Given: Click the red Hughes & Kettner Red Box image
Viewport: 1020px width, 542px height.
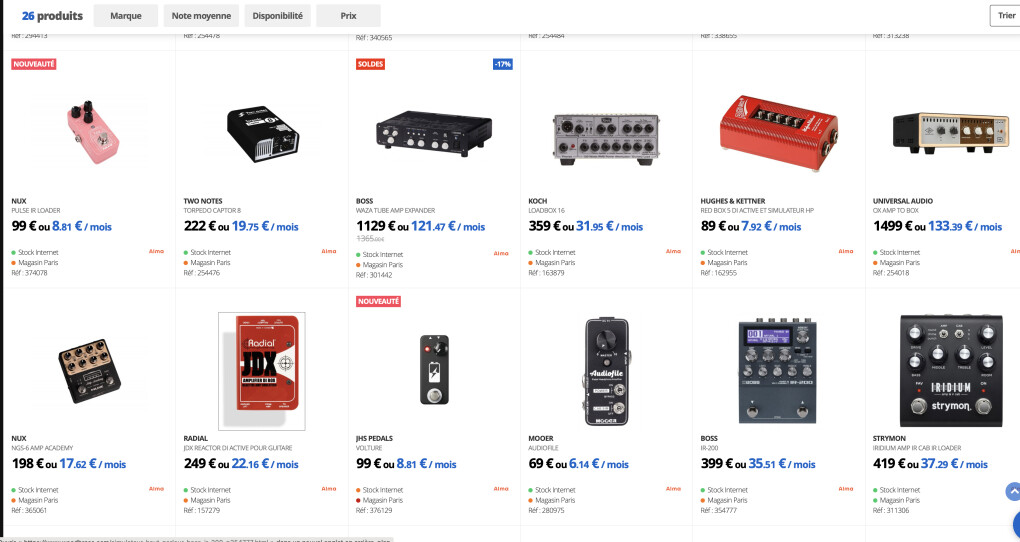Looking at the screenshot, I should 779,133.
